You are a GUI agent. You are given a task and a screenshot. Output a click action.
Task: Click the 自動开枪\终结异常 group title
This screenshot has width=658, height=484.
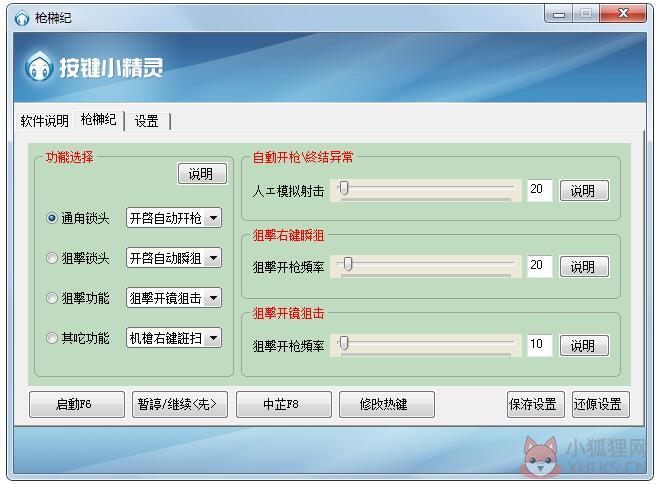(303, 157)
